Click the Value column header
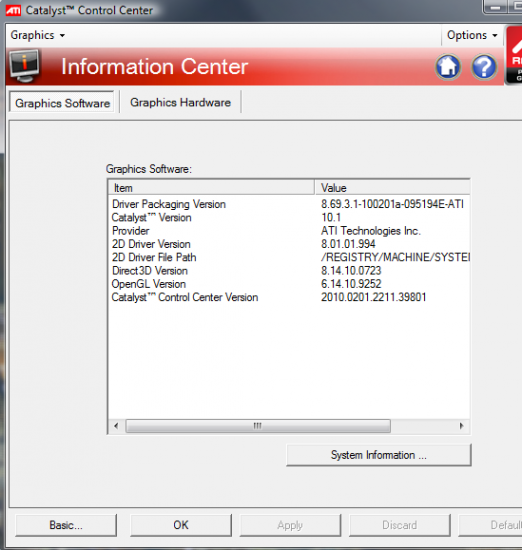The image size is (522, 550). pos(392,188)
